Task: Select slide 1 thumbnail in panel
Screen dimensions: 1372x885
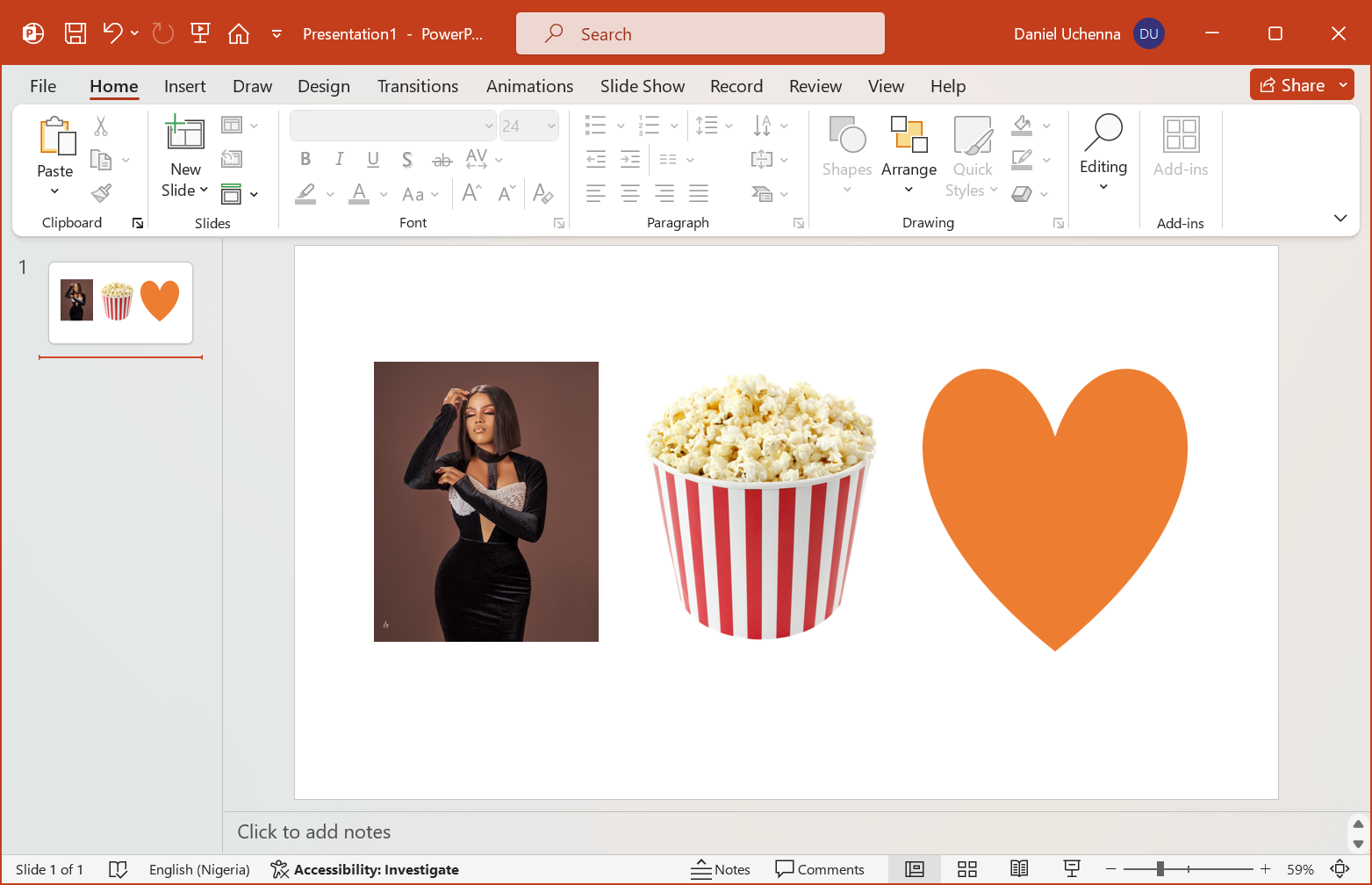Action: point(120,302)
